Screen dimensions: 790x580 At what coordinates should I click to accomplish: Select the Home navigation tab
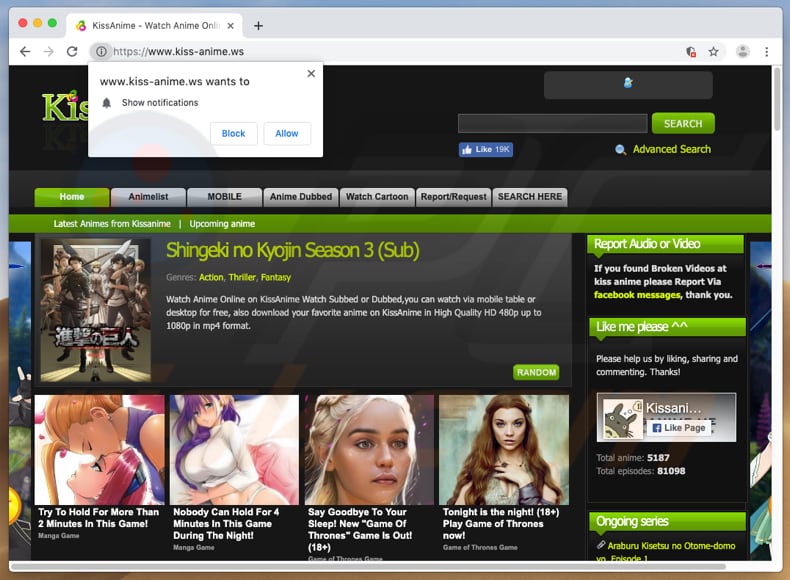[72, 197]
